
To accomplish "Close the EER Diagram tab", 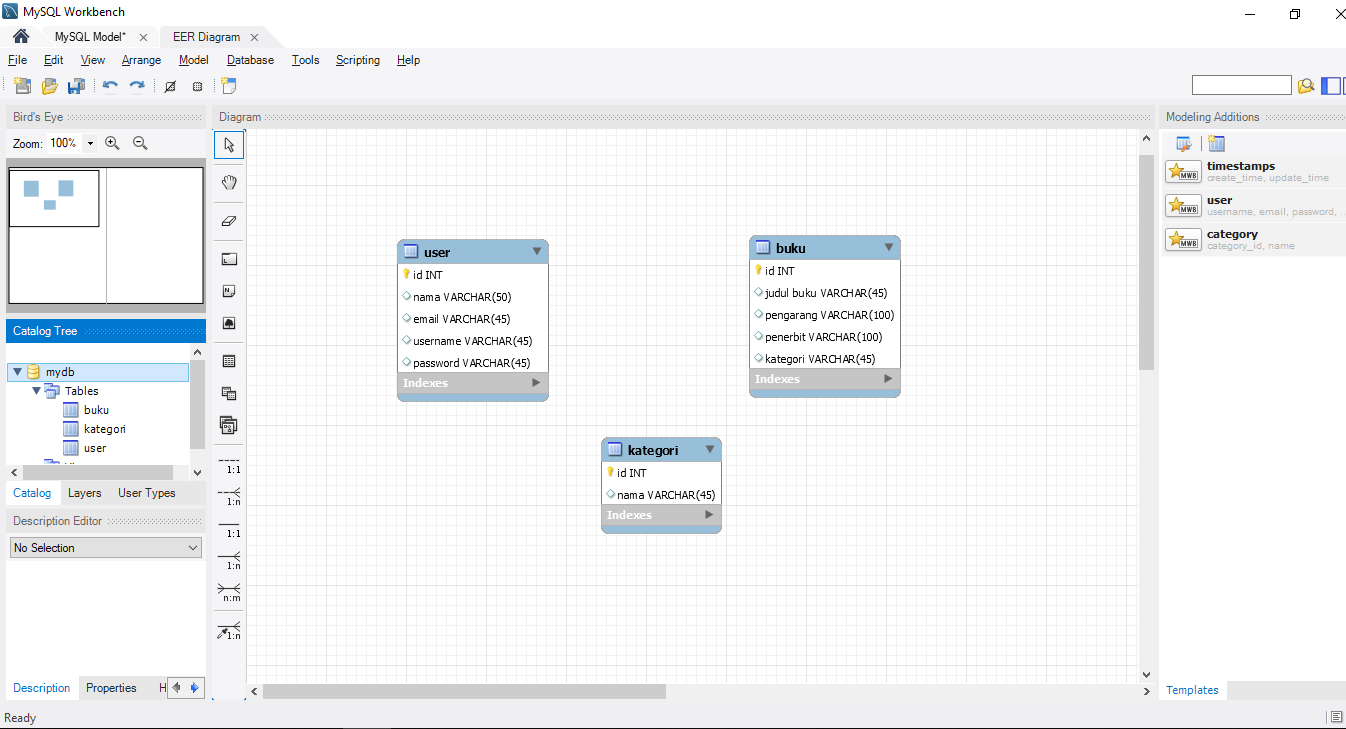I will click(x=254, y=37).
